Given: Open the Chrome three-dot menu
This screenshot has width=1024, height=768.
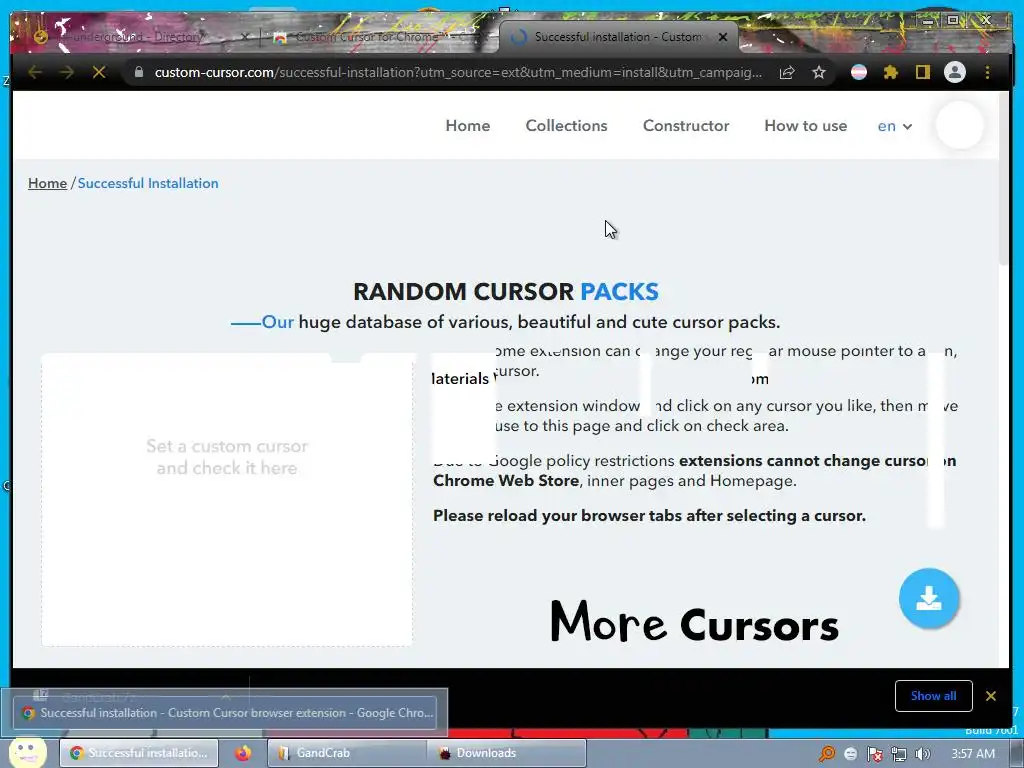Looking at the screenshot, I should pos(987,72).
